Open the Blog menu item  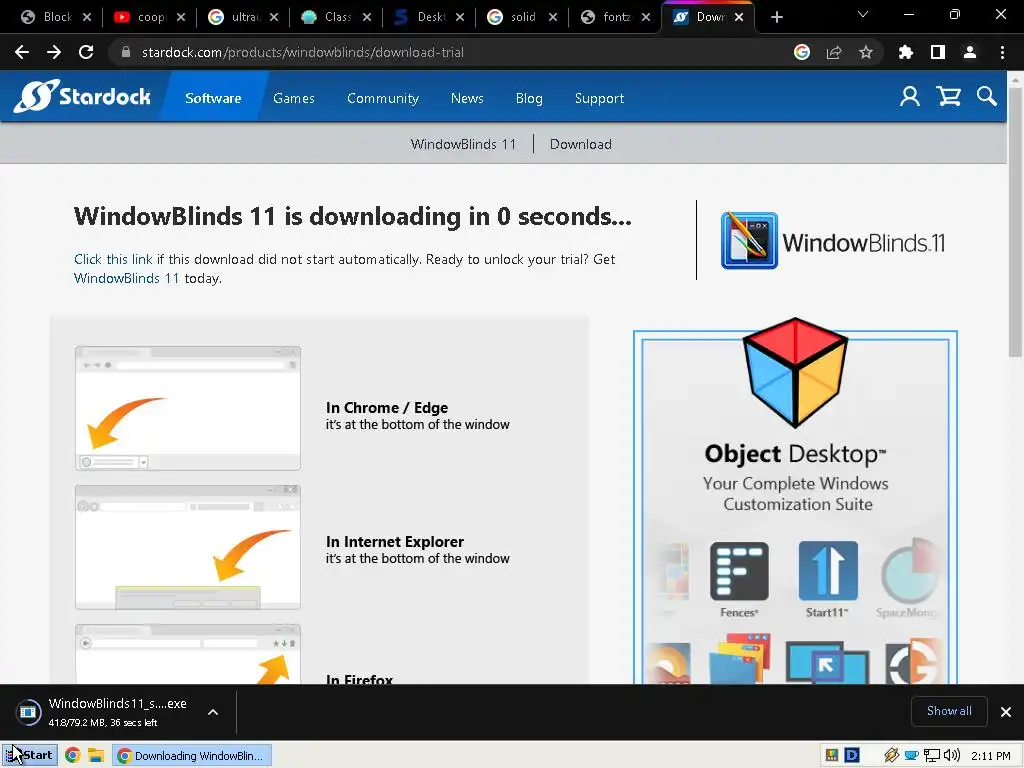point(529,98)
